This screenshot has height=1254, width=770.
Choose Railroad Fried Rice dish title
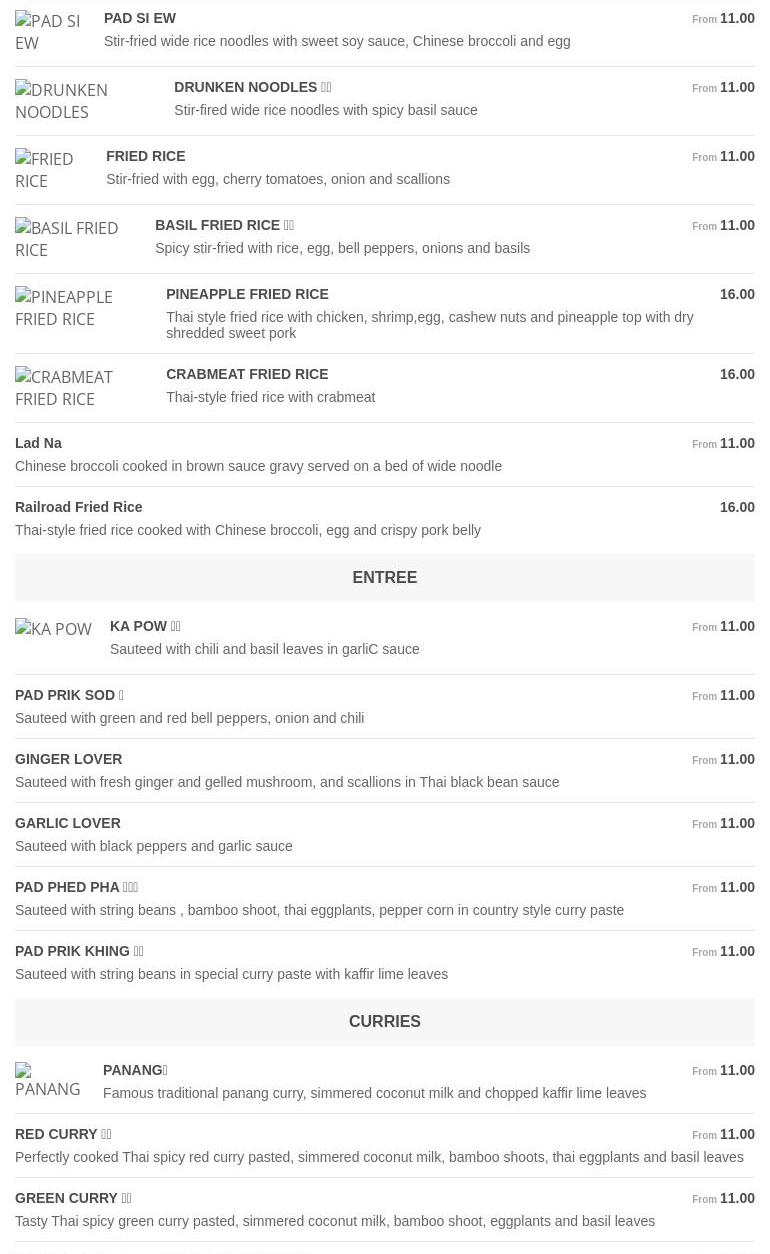pos(79,507)
